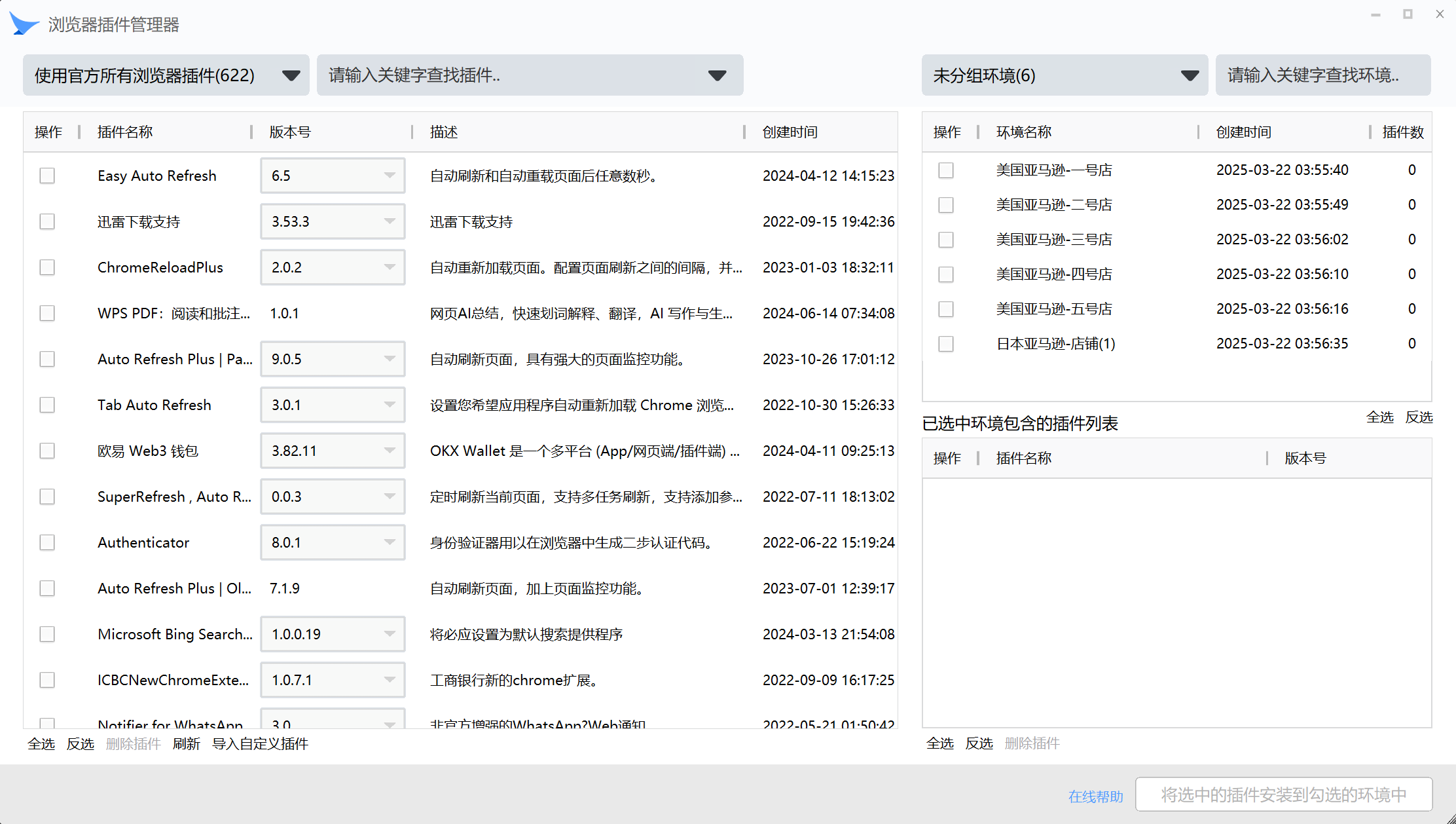The height and width of the screenshot is (824, 1456).
Task: Check the 美国亚马逊-一号店 environment checkbox
Action: pos(946,170)
